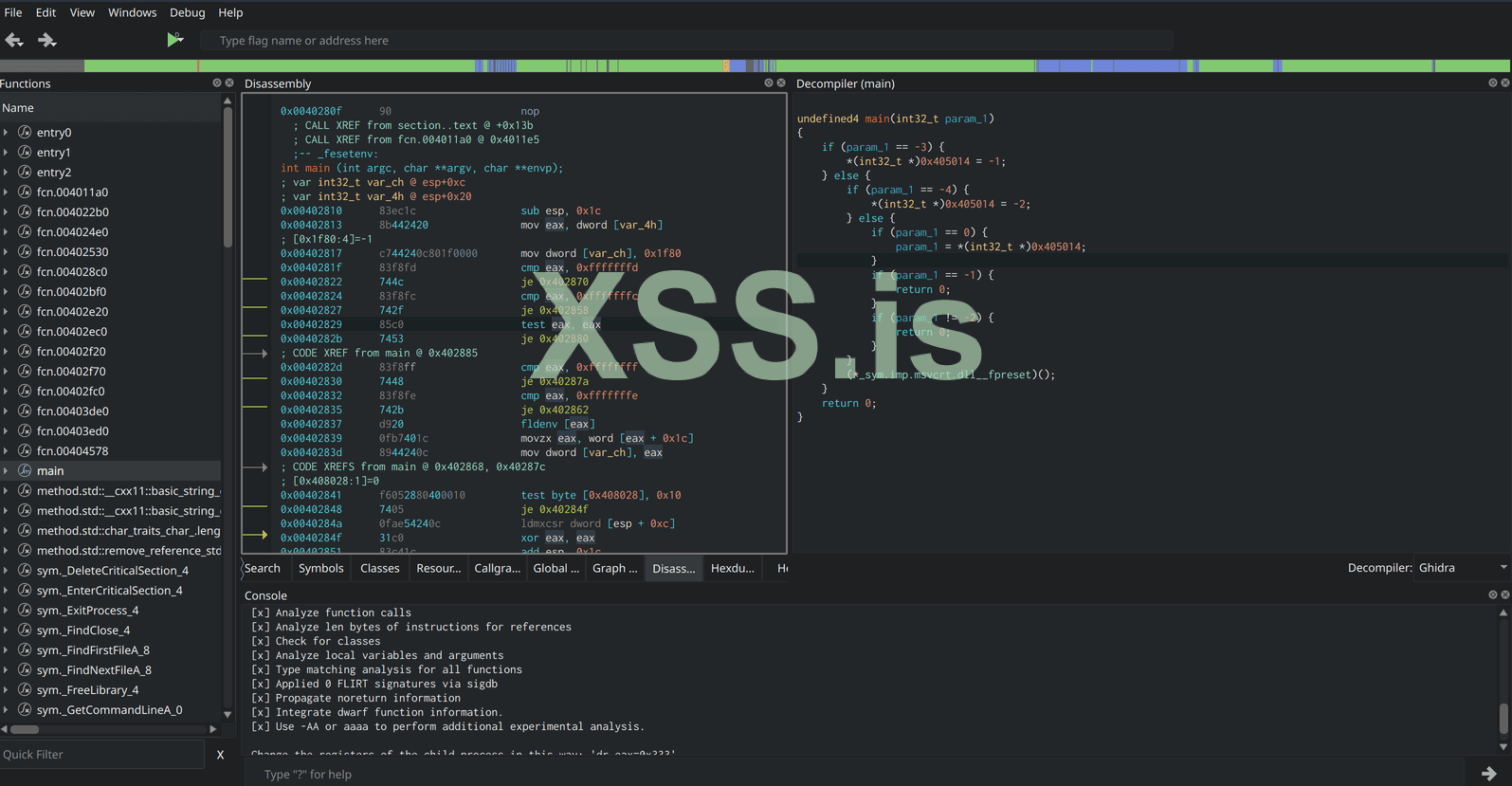Expand the entry1 function row
The image size is (1512, 786).
coord(7,153)
